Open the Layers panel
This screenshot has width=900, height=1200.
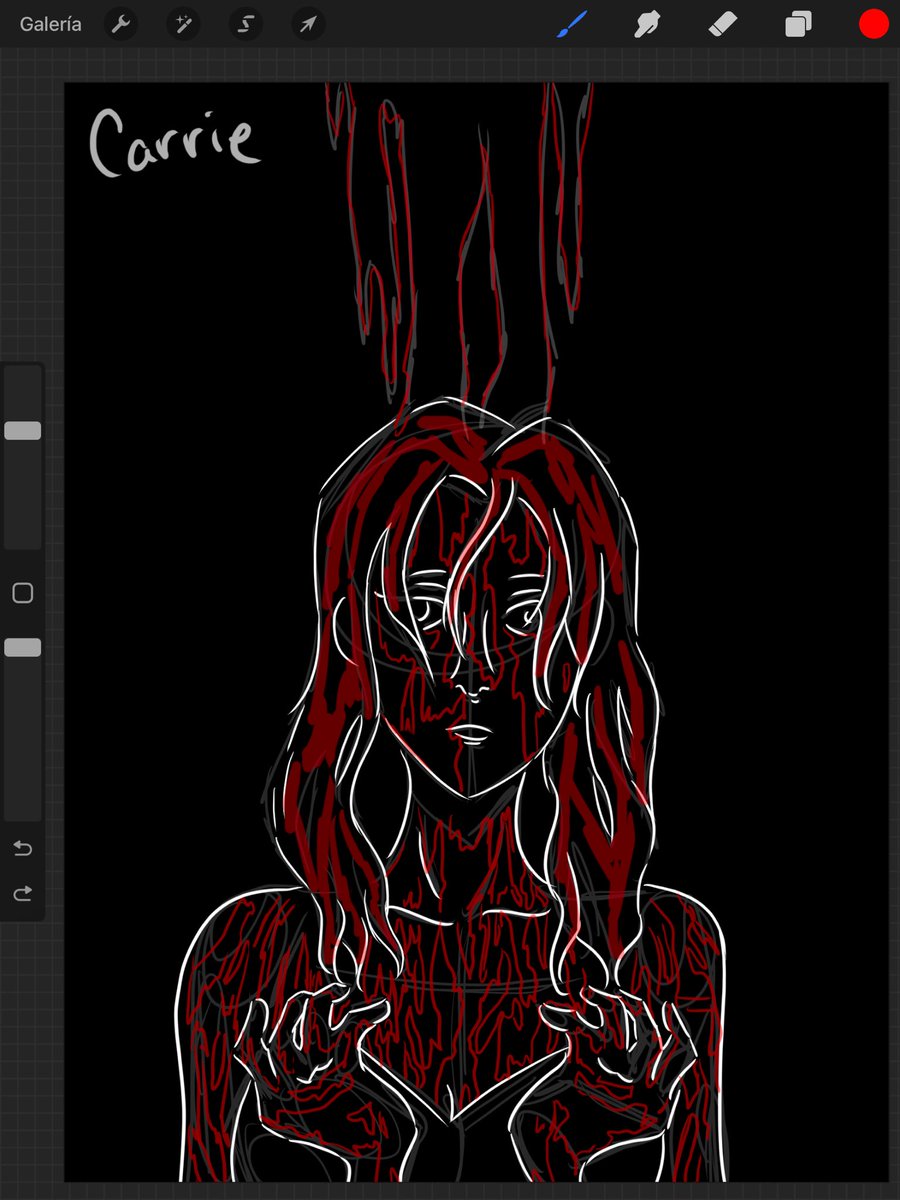tap(798, 24)
